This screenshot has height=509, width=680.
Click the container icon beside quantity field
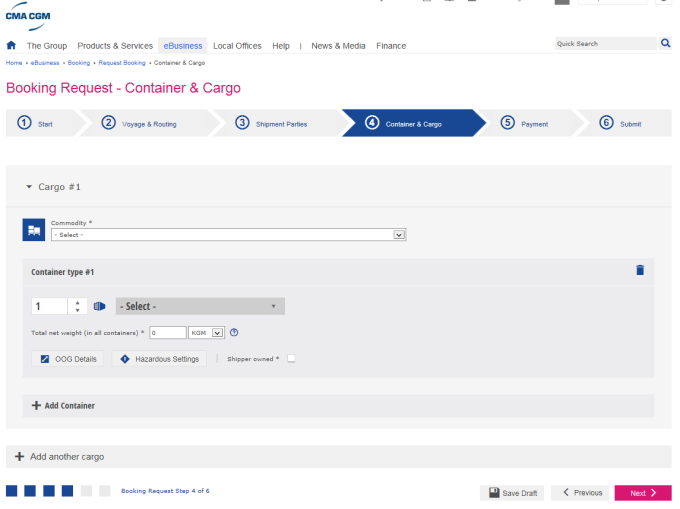pyautogui.click(x=100, y=306)
